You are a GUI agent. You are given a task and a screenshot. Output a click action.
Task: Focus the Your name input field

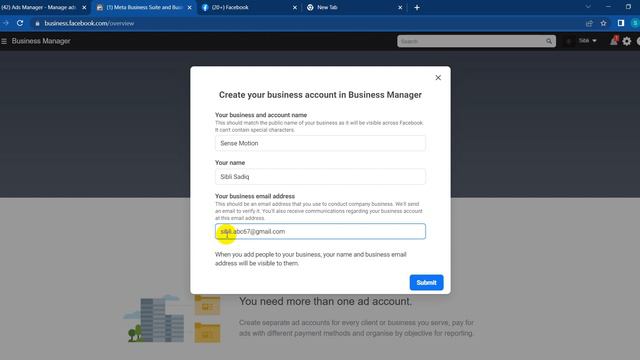coord(320,177)
